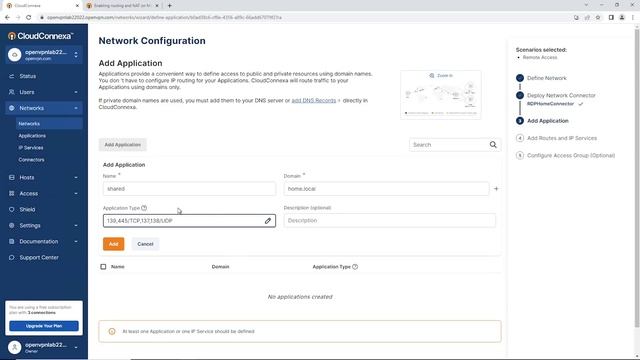Click the Search input box
The height and width of the screenshot is (360, 640).
pos(449,145)
